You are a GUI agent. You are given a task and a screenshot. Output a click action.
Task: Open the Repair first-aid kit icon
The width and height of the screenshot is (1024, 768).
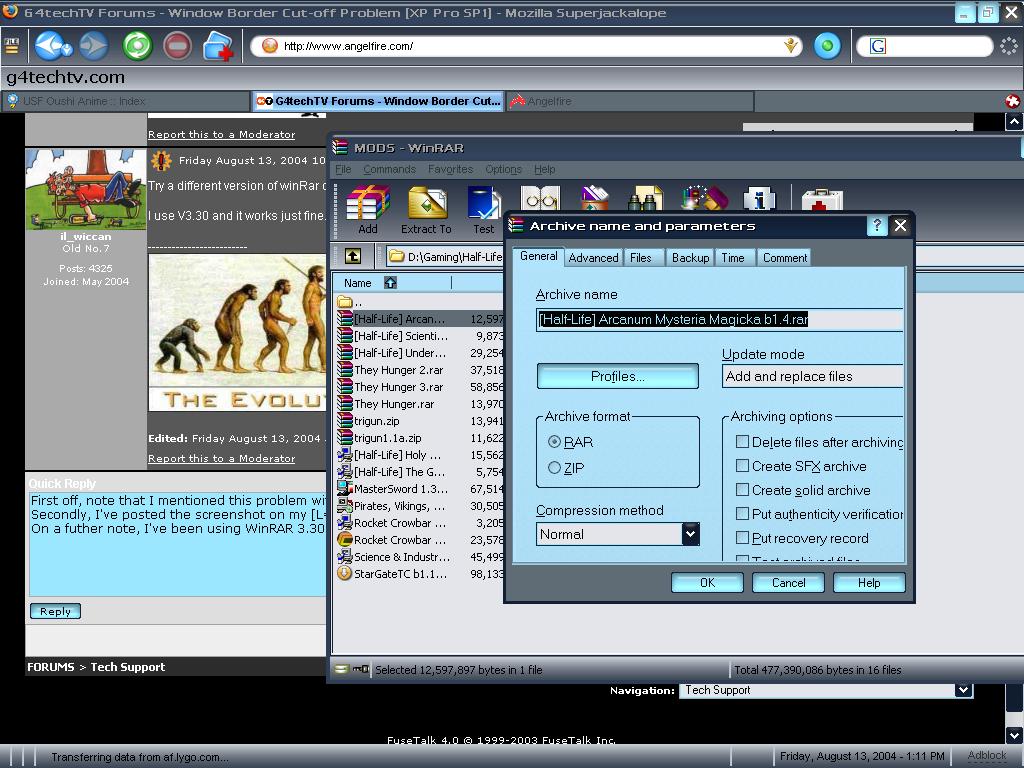click(x=821, y=200)
